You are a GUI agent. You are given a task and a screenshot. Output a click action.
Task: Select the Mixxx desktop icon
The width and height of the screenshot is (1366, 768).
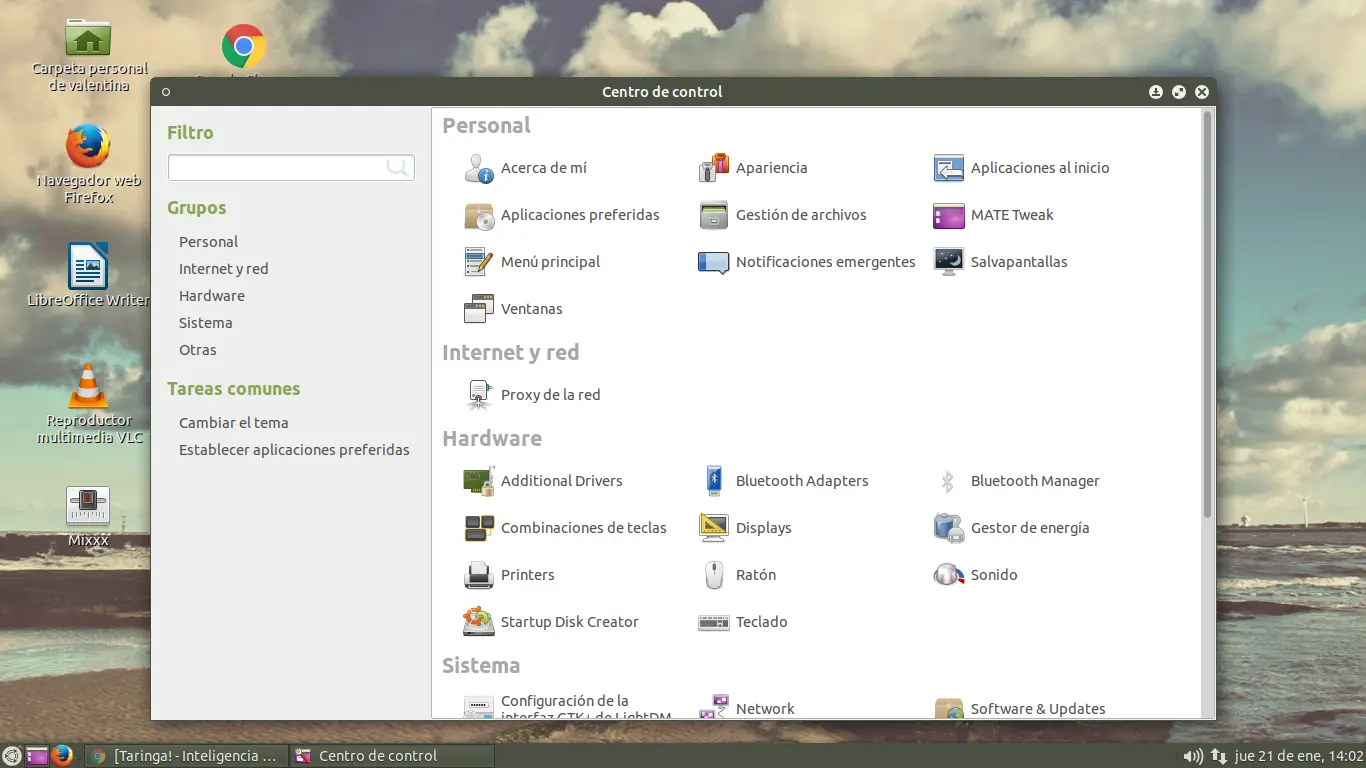pyautogui.click(x=88, y=517)
